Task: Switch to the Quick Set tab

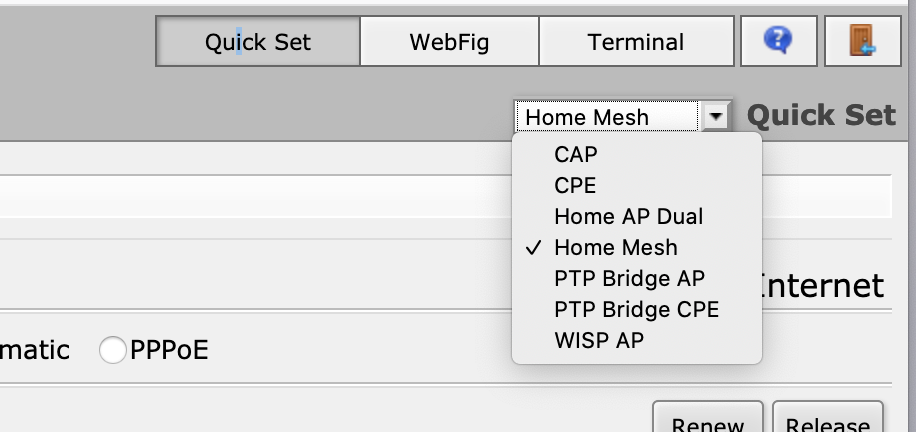Action: [x=258, y=42]
